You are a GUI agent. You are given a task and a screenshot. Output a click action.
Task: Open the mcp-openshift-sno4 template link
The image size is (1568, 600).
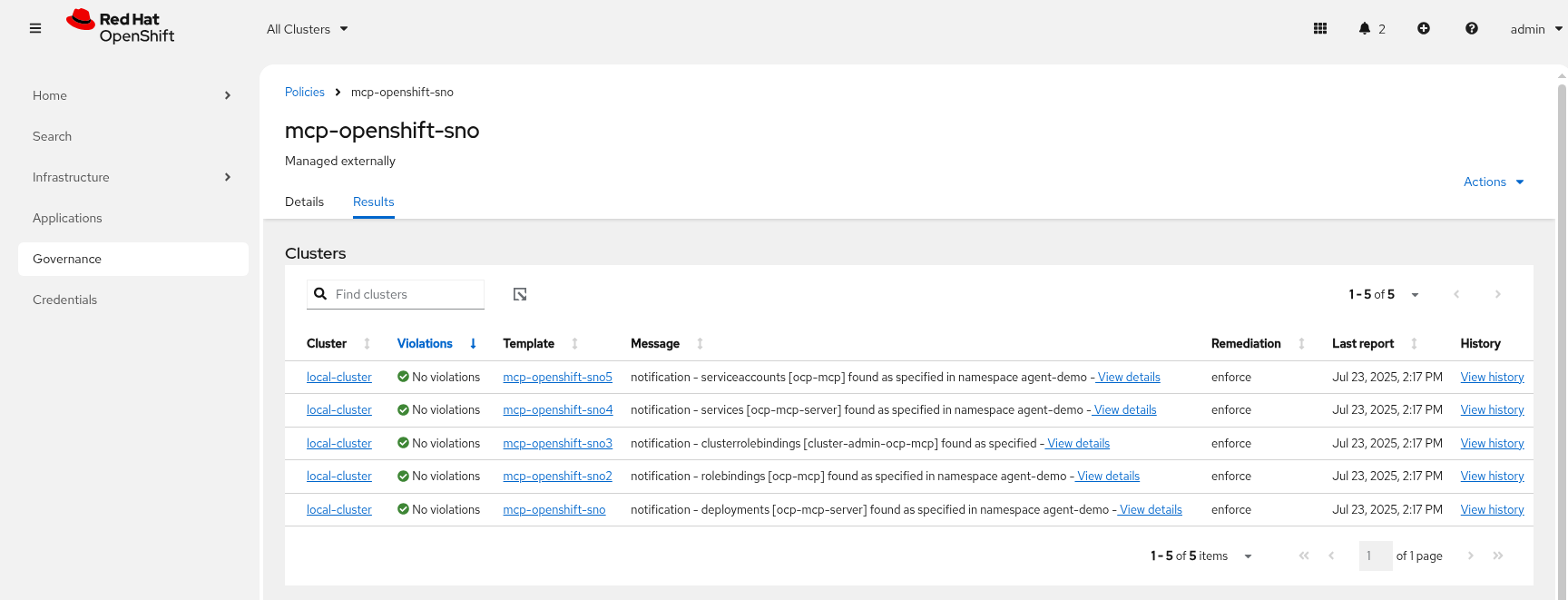[x=558, y=409]
